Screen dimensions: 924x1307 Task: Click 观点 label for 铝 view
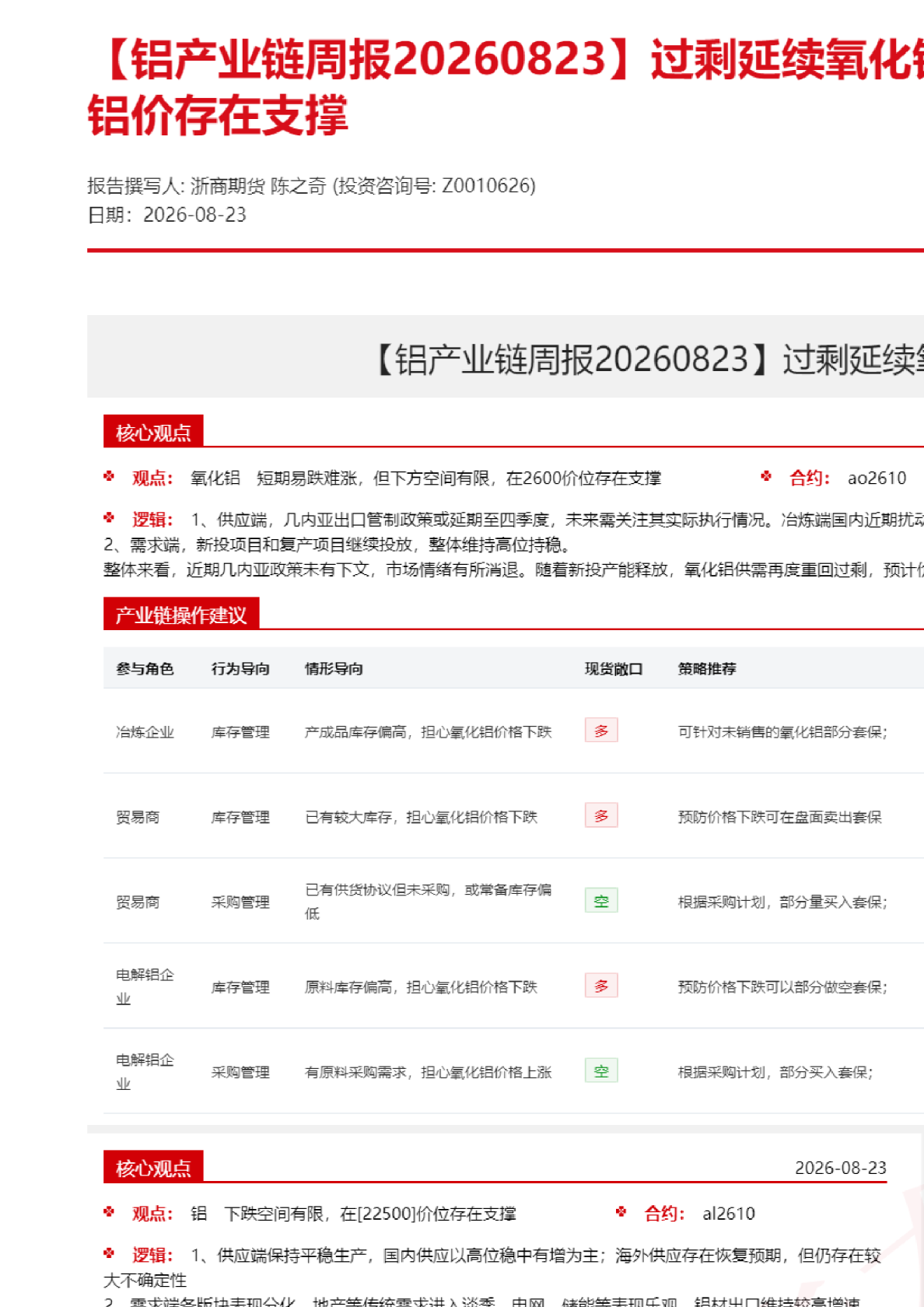tap(152, 1214)
